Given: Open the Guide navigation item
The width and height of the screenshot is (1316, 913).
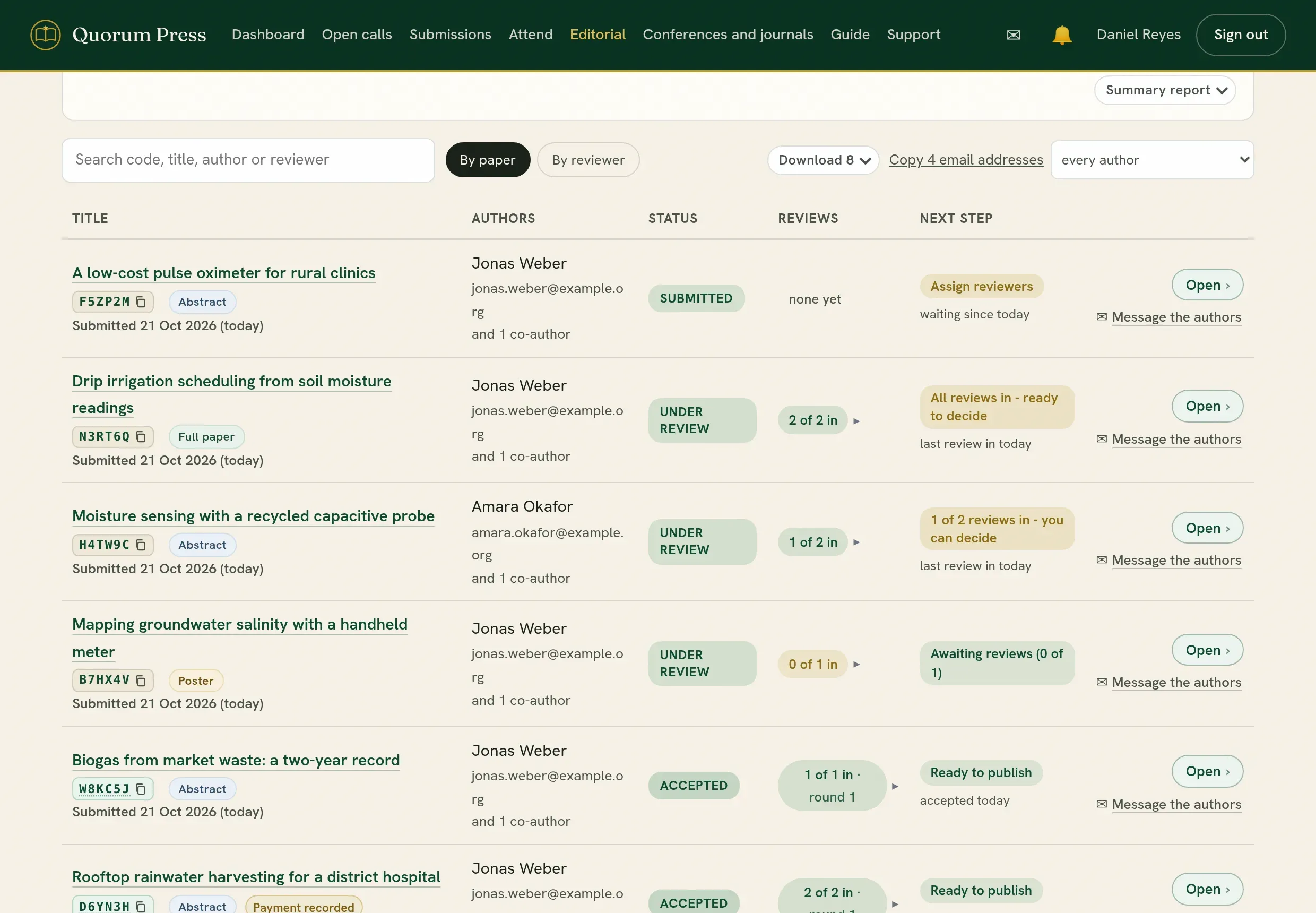Looking at the screenshot, I should pyautogui.click(x=850, y=35).
